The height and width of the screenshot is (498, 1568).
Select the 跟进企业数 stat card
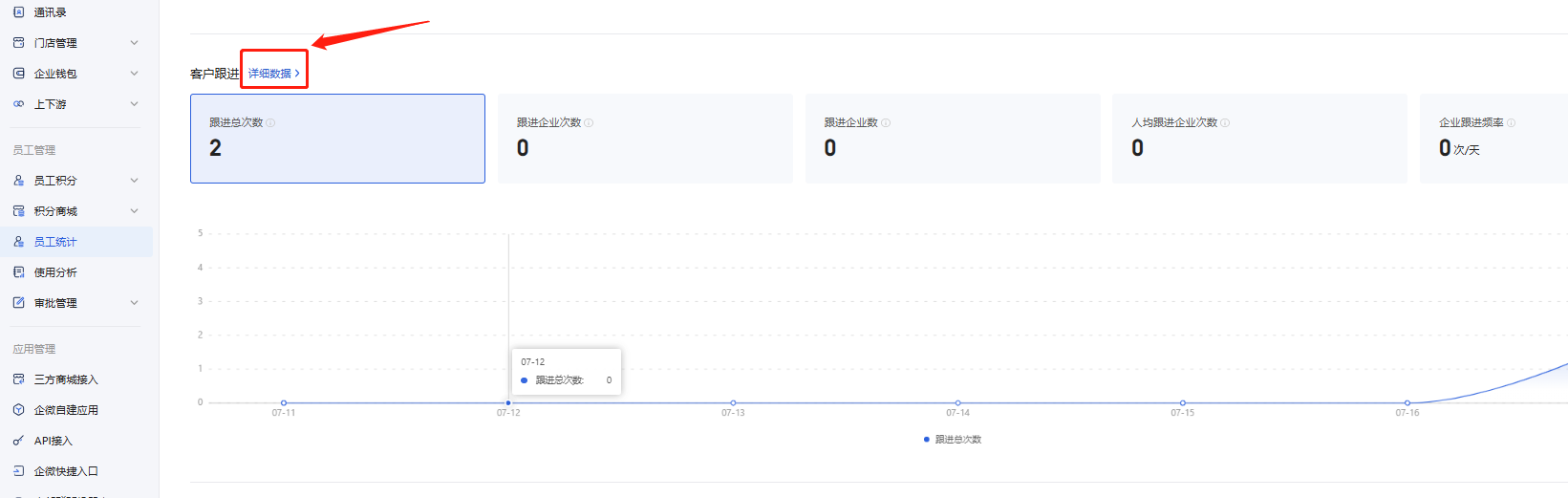[x=953, y=139]
